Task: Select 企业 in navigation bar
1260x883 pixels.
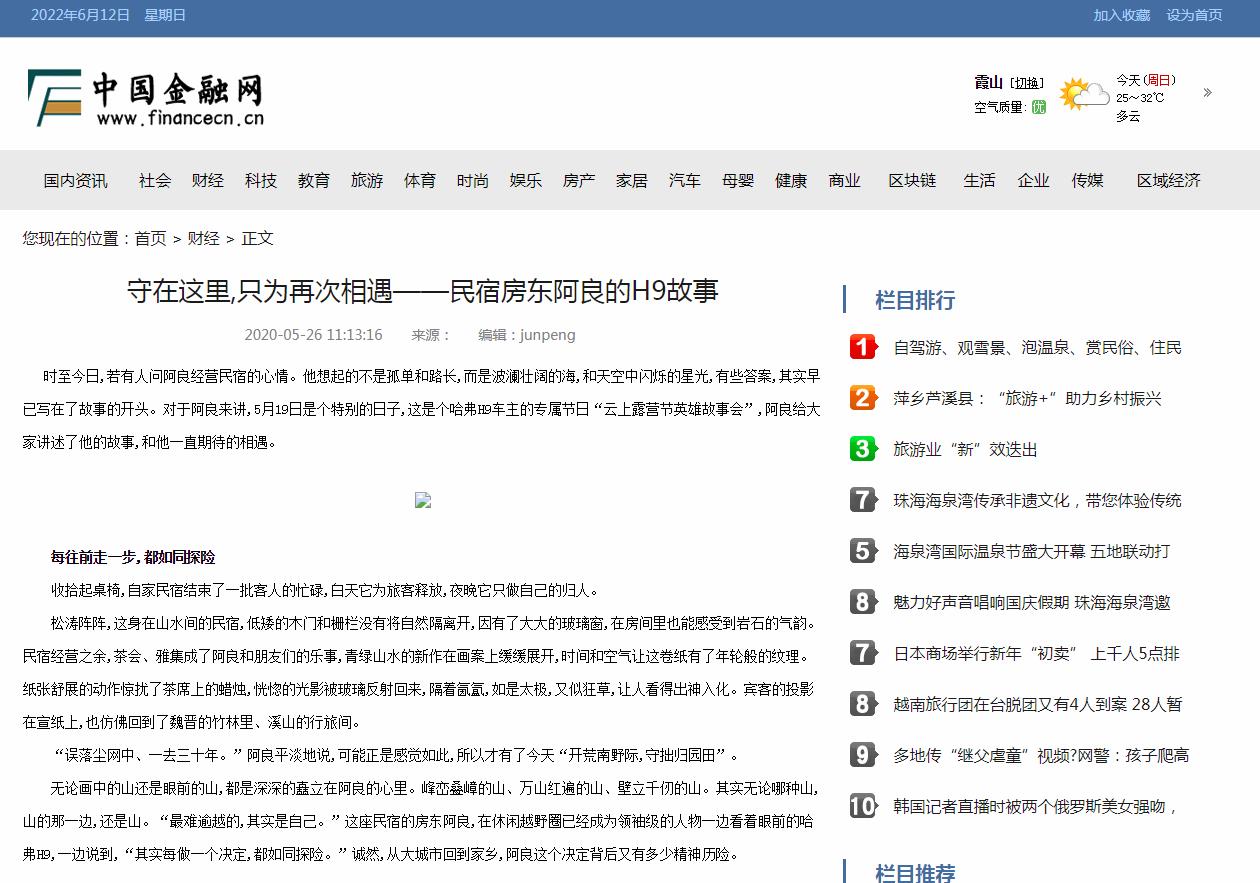Action: coord(1034,180)
